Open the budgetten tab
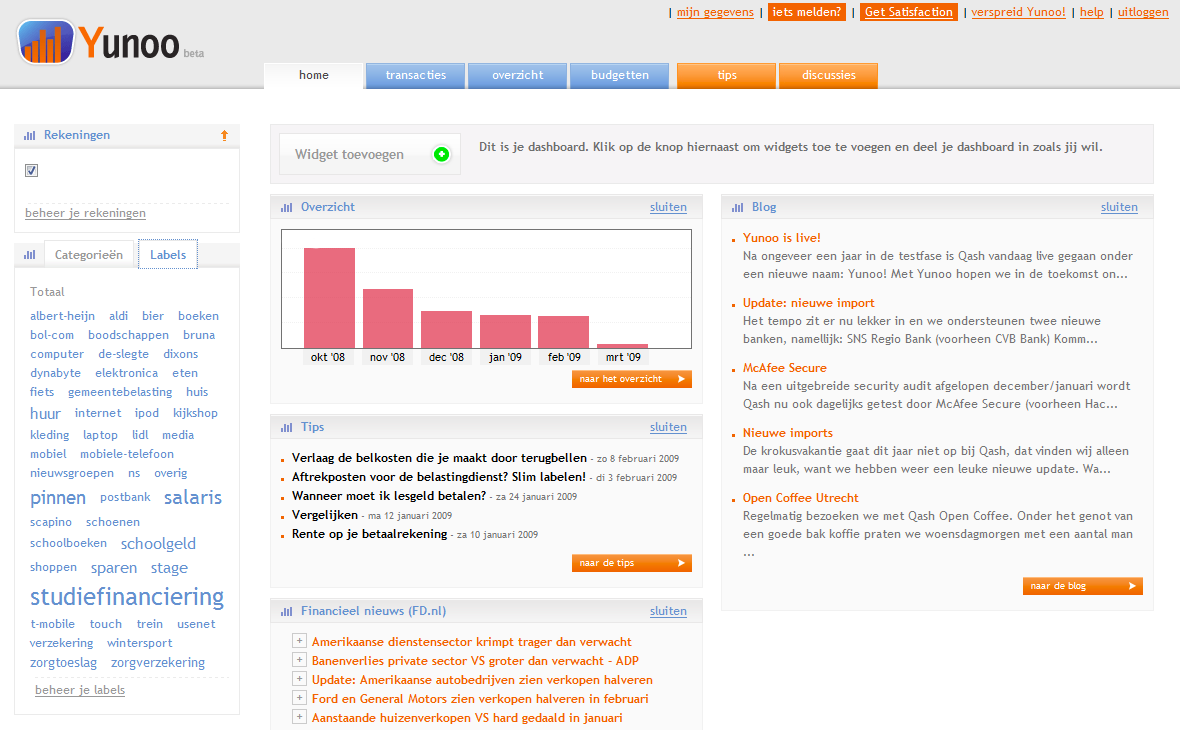This screenshot has width=1180, height=730. (x=619, y=75)
